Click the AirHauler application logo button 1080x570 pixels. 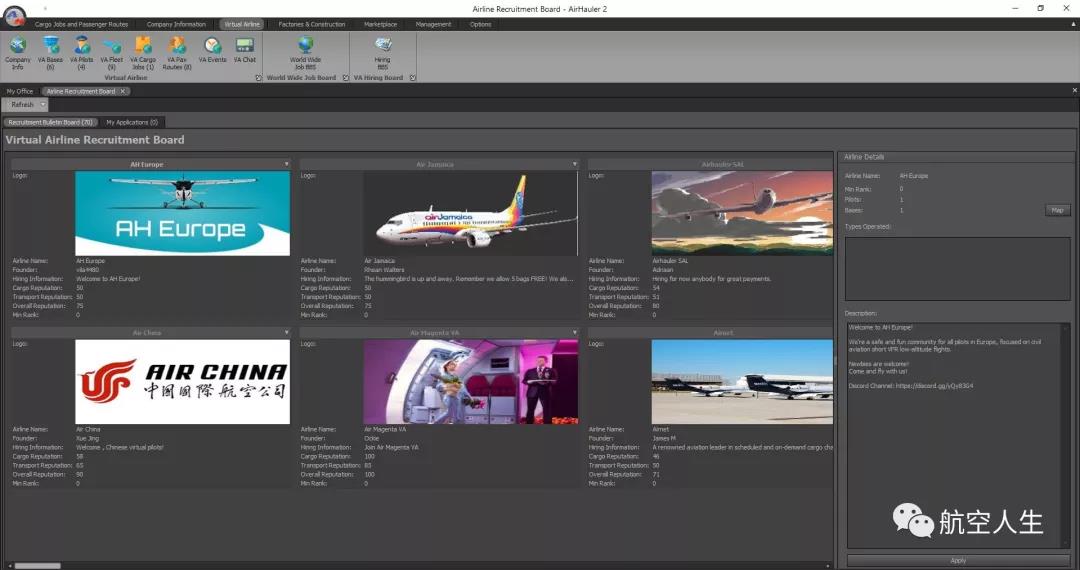coord(14,15)
